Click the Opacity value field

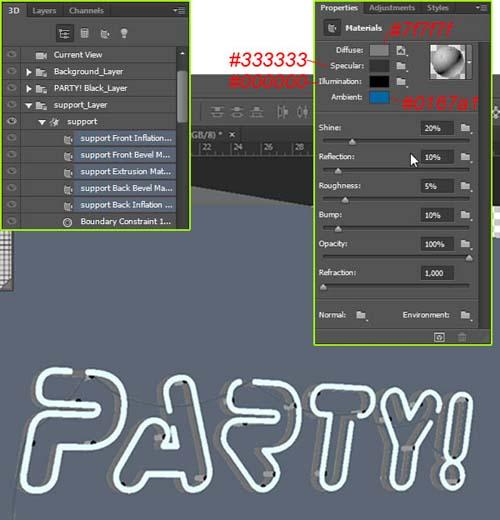(437, 244)
